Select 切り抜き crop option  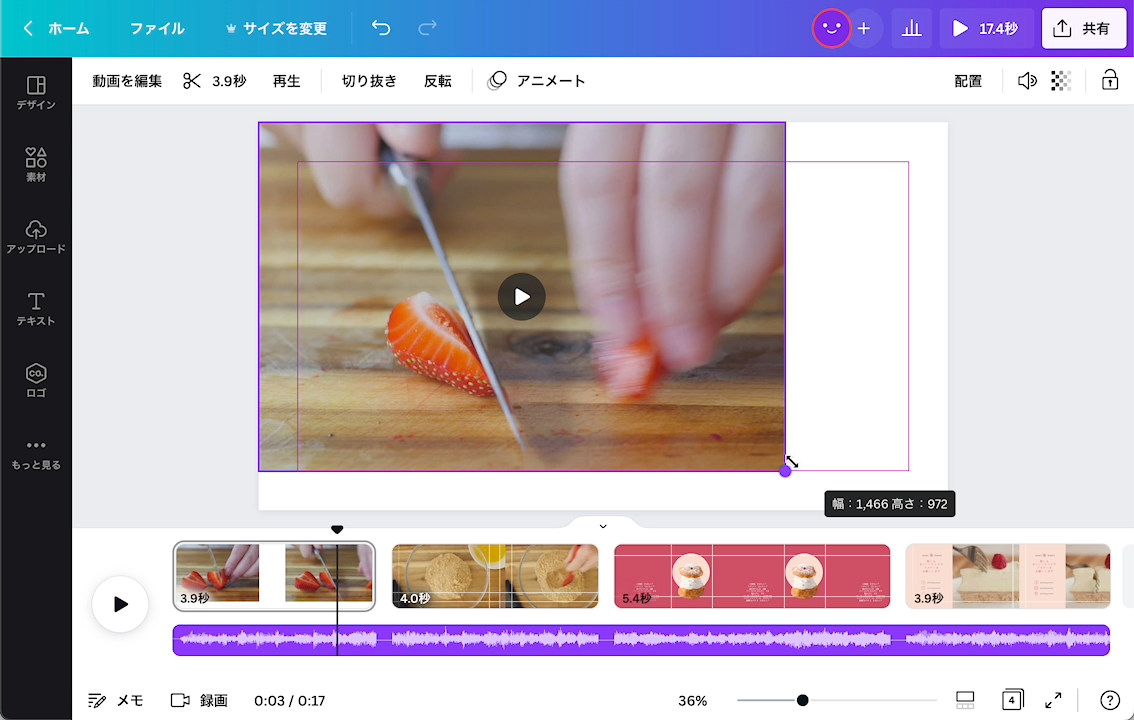(x=369, y=81)
